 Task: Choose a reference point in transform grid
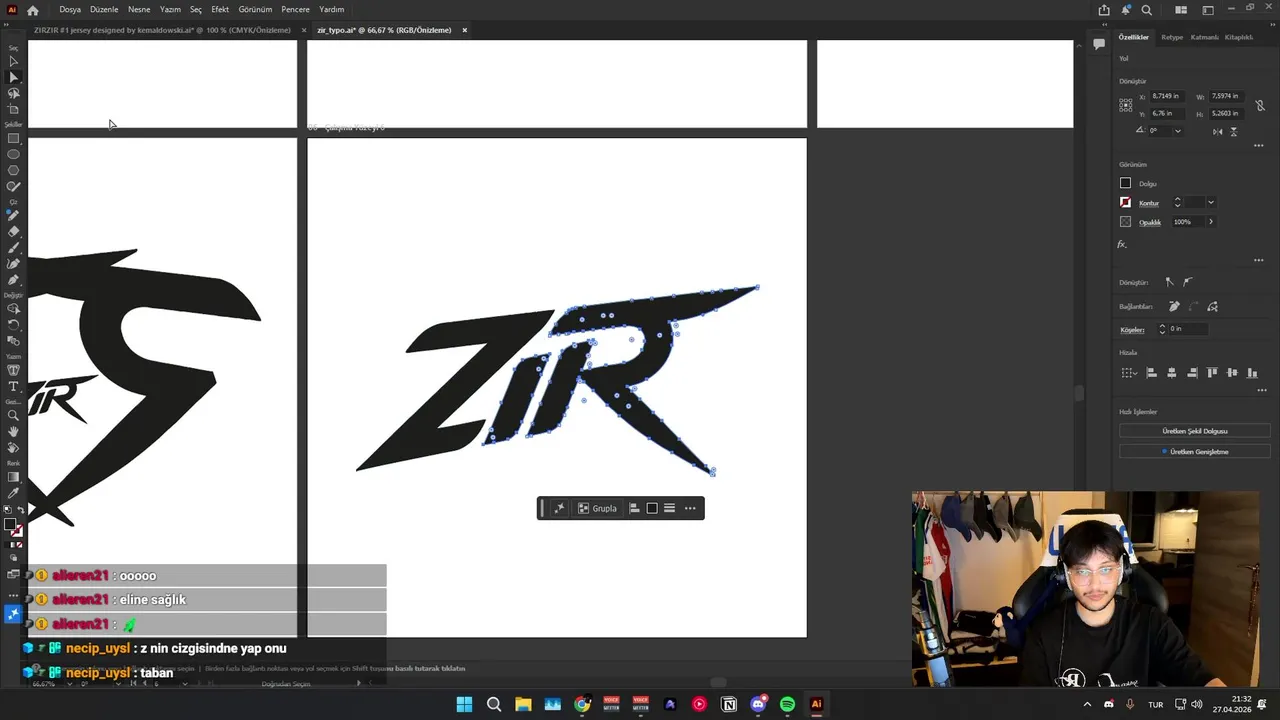1126,105
